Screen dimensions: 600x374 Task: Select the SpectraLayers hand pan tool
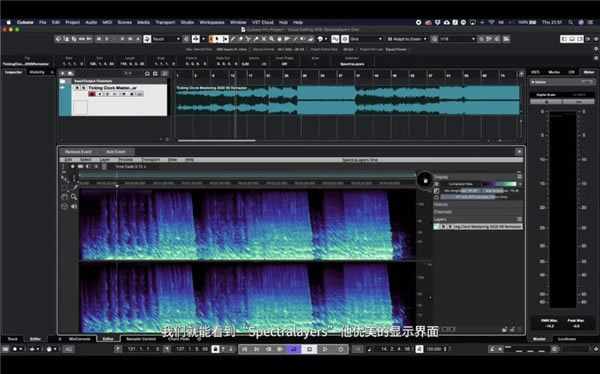(x=64, y=197)
